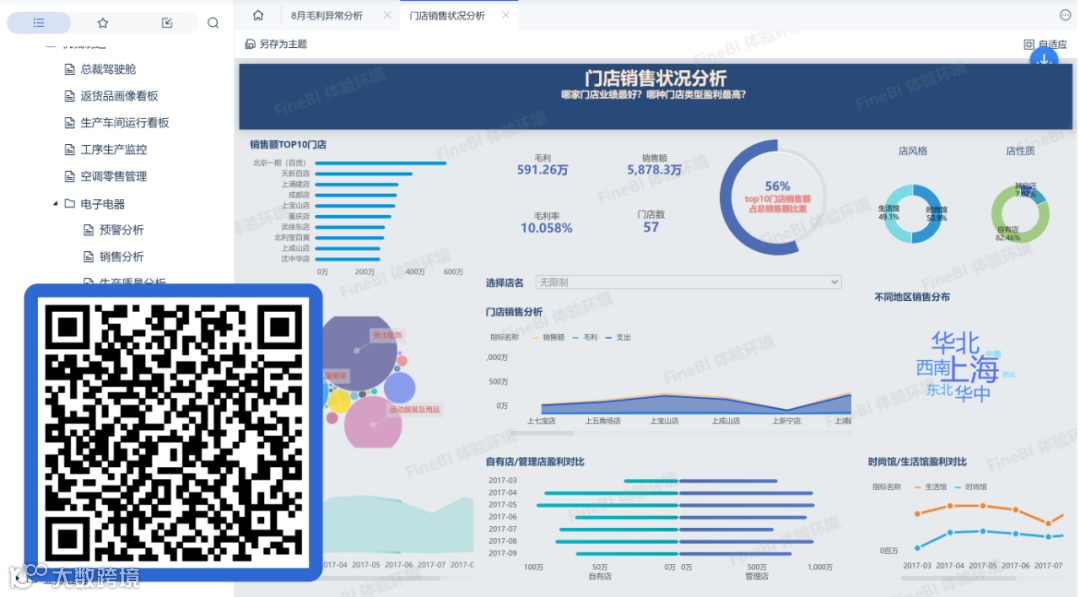
Task: Click 华中 in the word cloud
Action: (973, 394)
